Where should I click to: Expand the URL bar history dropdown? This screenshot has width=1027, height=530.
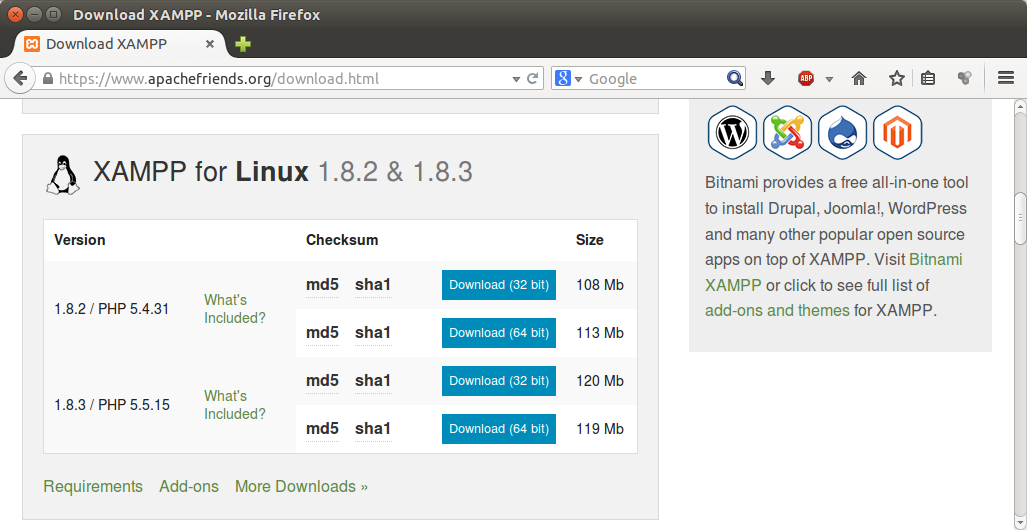[x=516, y=78]
